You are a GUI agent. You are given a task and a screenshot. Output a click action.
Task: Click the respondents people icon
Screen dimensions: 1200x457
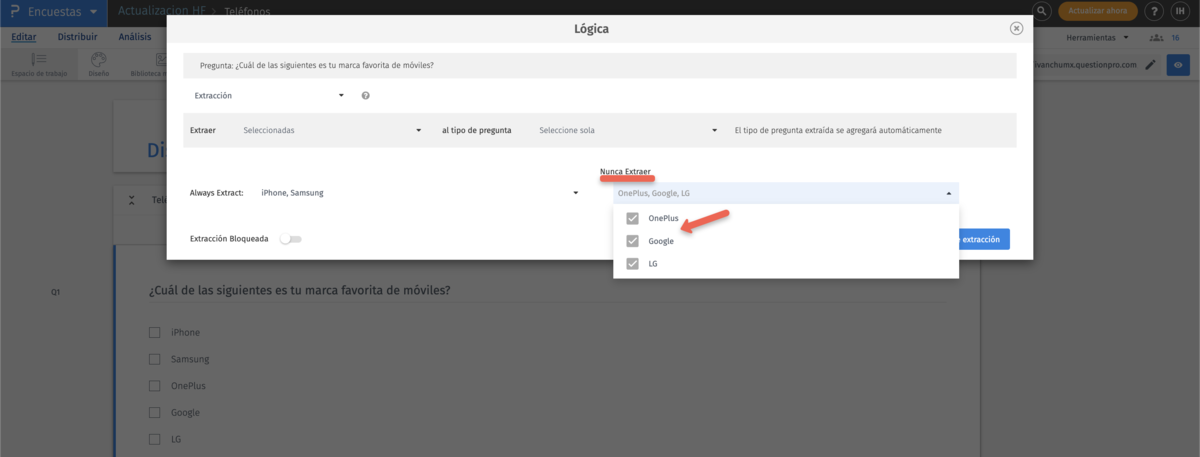(x=1156, y=37)
